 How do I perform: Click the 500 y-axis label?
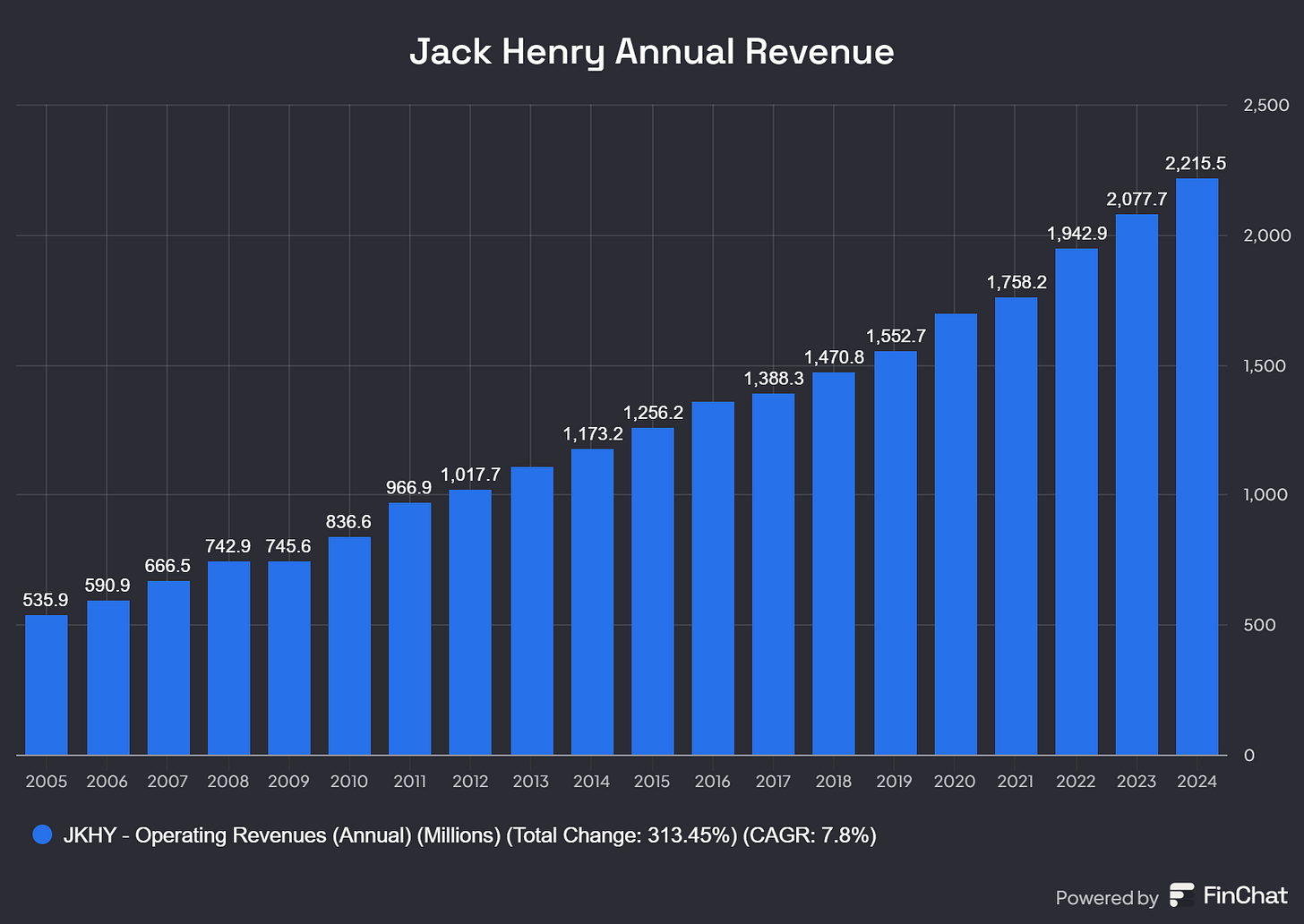[1259, 625]
